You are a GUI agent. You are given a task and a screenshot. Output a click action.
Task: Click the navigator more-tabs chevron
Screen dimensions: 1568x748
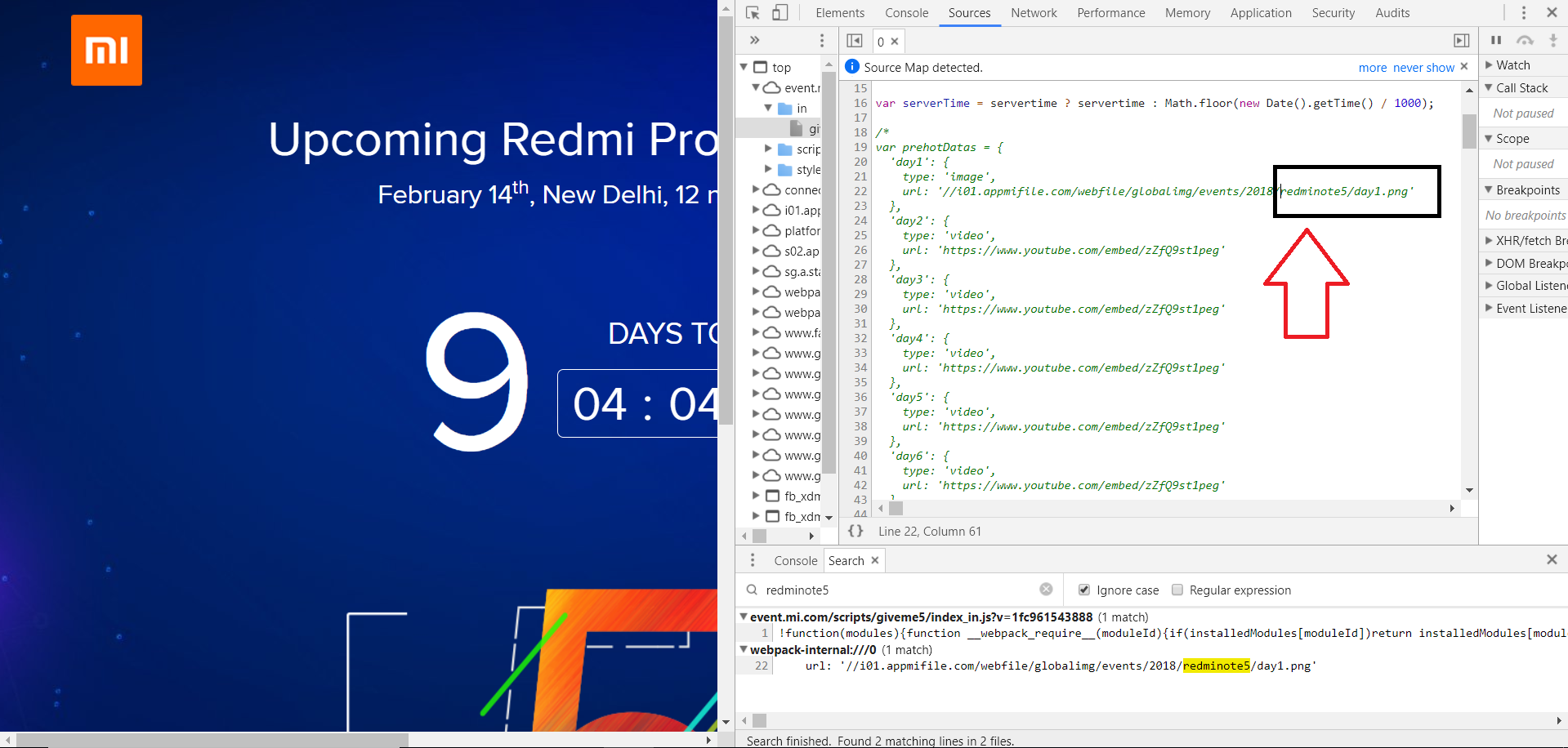pyautogui.click(x=755, y=40)
